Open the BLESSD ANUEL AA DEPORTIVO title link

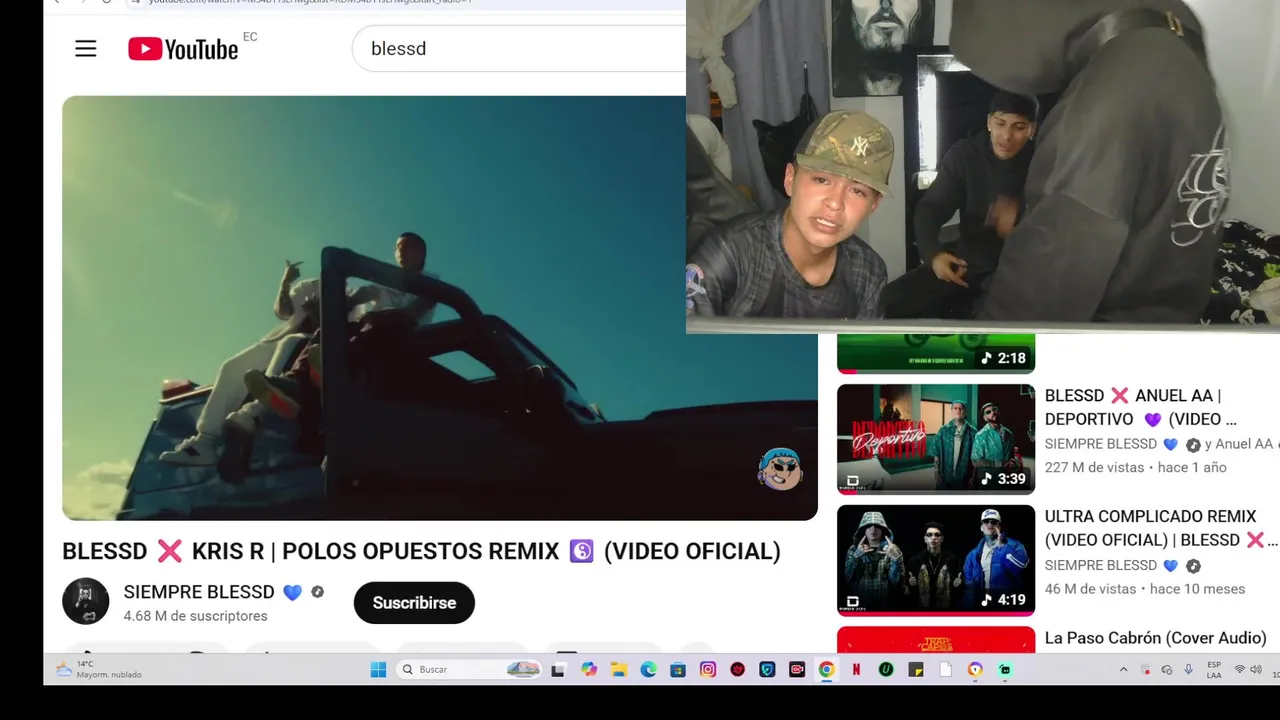point(1141,407)
